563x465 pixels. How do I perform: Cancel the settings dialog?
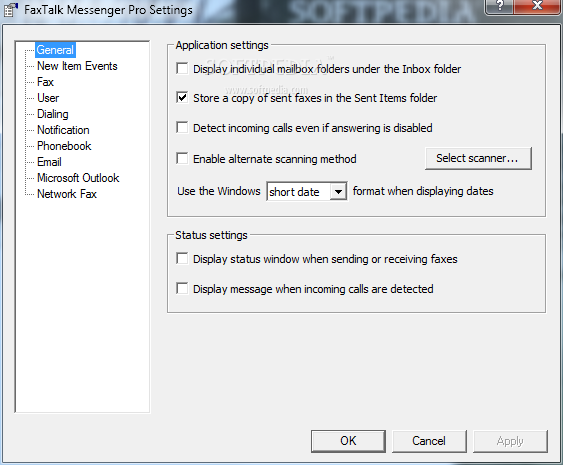click(x=429, y=441)
